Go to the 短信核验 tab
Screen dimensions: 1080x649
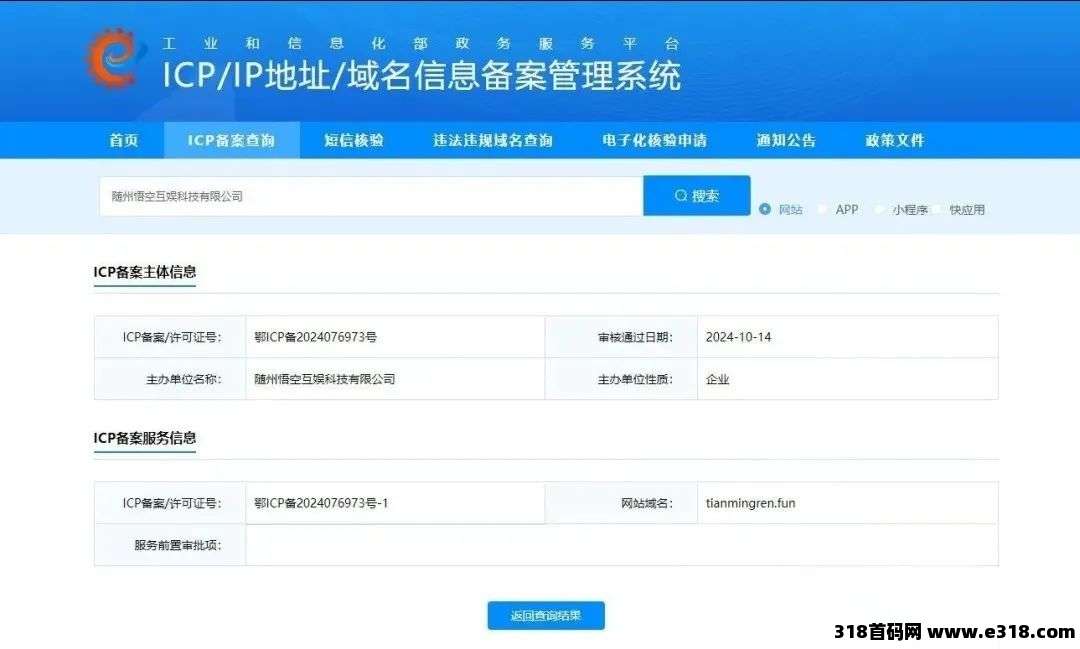(354, 140)
